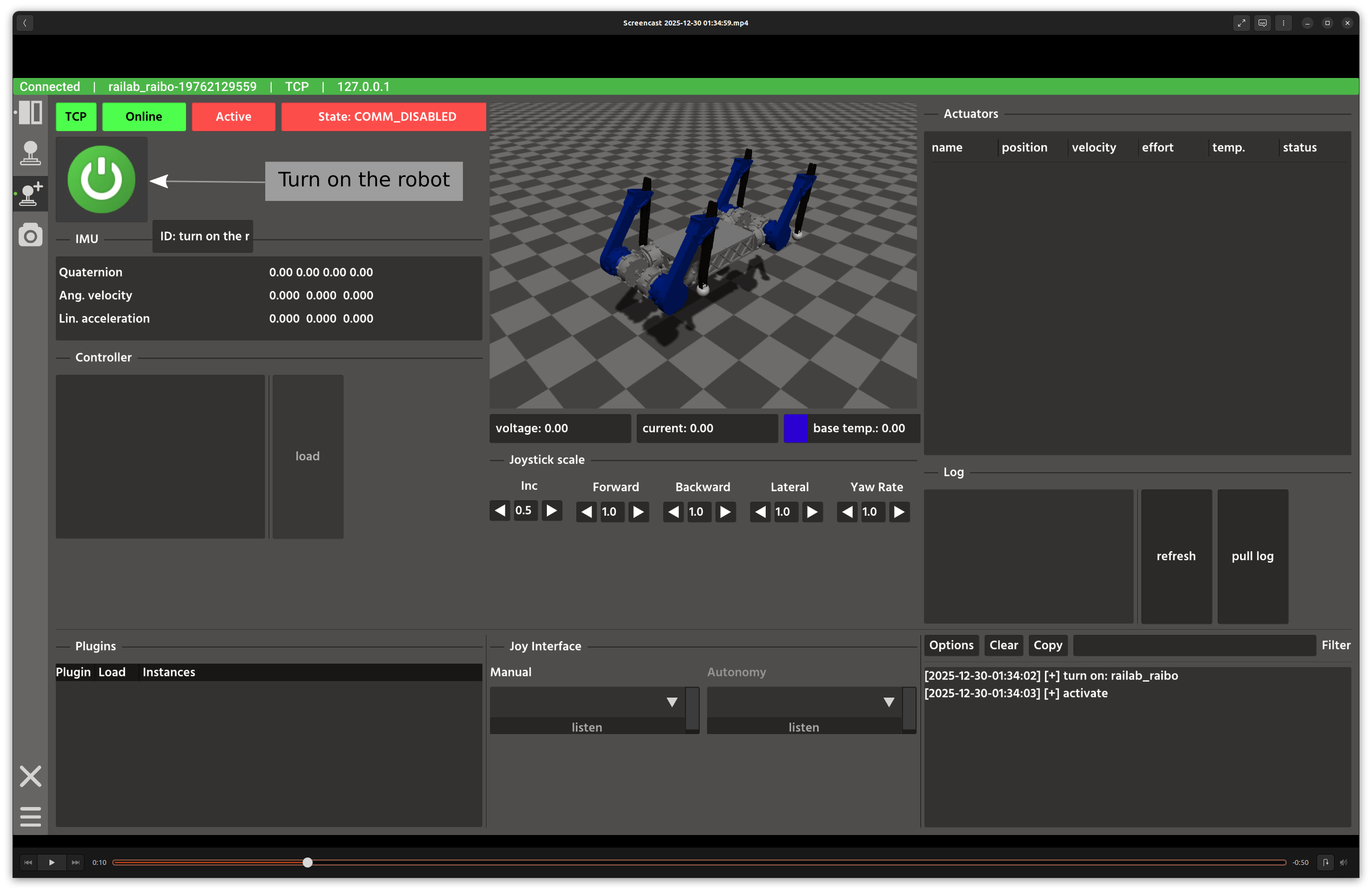1372x892 pixels.
Task: Click the X disconnect sidebar icon
Action: [x=30, y=776]
